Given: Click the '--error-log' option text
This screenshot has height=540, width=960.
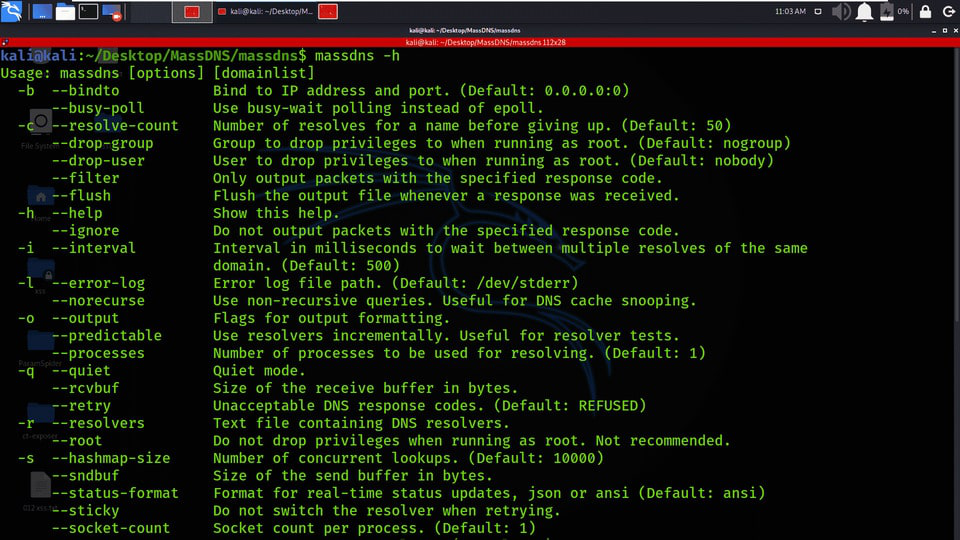Looking at the screenshot, I should 98,283.
